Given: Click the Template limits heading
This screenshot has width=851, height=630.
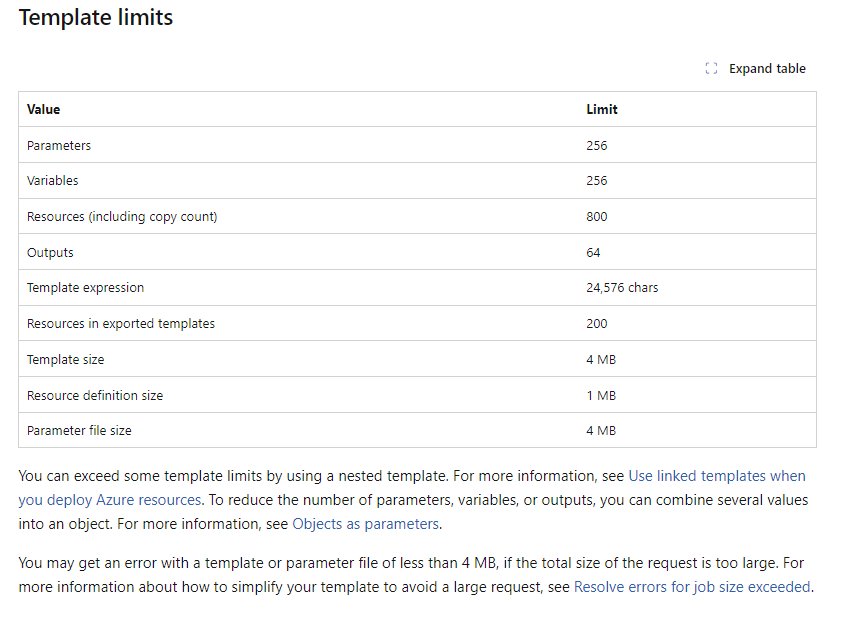Looking at the screenshot, I should point(96,18).
